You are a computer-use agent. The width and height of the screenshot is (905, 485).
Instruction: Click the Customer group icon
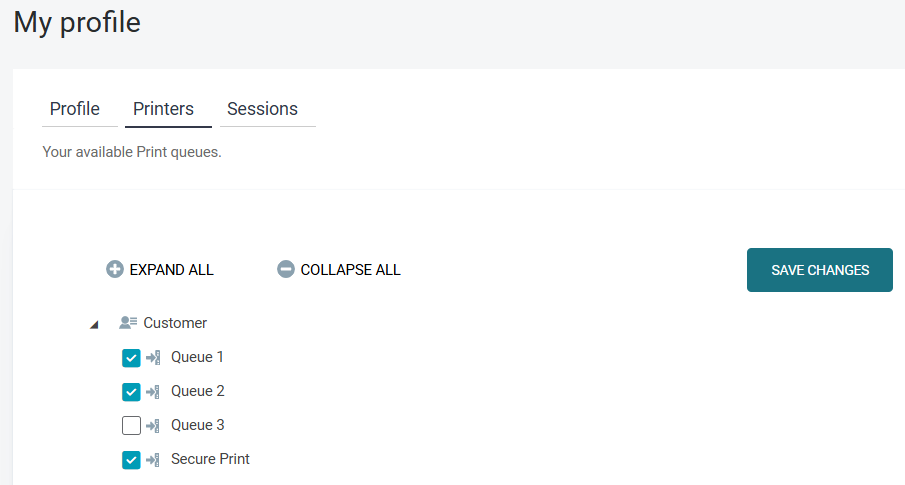pos(128,323)
